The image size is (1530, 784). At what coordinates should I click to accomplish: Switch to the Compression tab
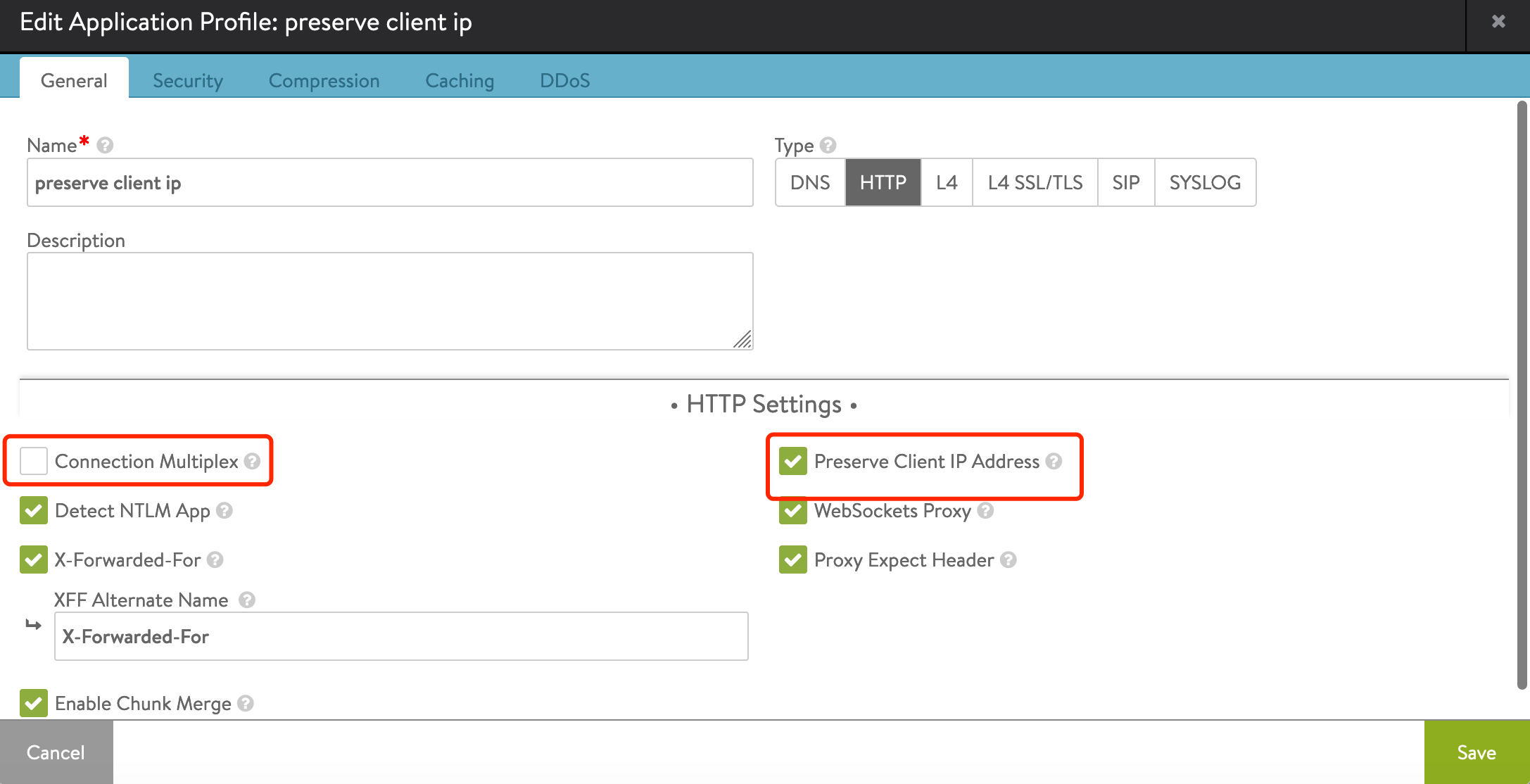click(x=324, y=80)
